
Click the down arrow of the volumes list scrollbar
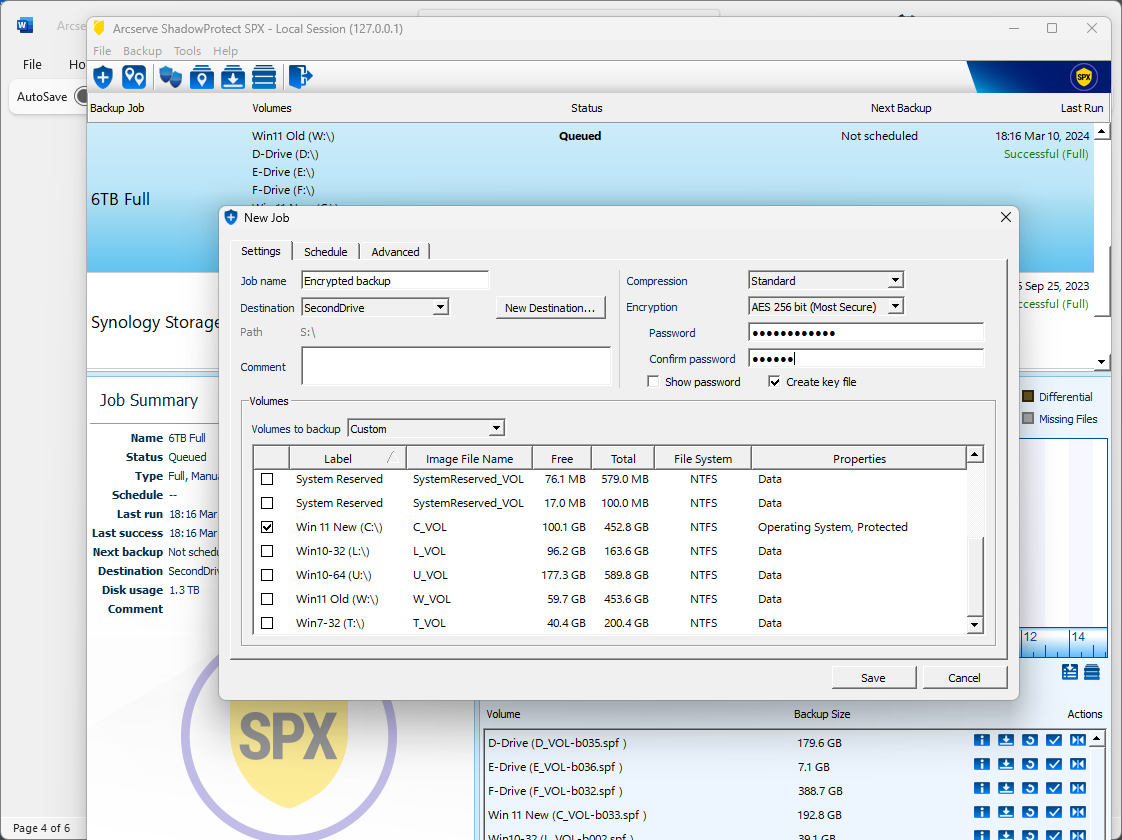click(x=974, y=625)
